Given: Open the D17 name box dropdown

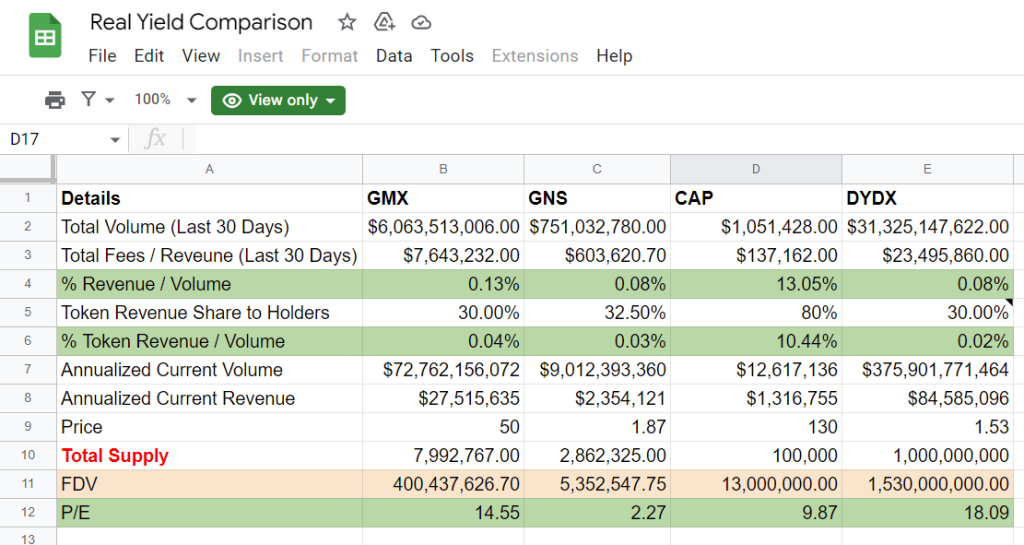Looking at the screenshot, I should 115,140.
